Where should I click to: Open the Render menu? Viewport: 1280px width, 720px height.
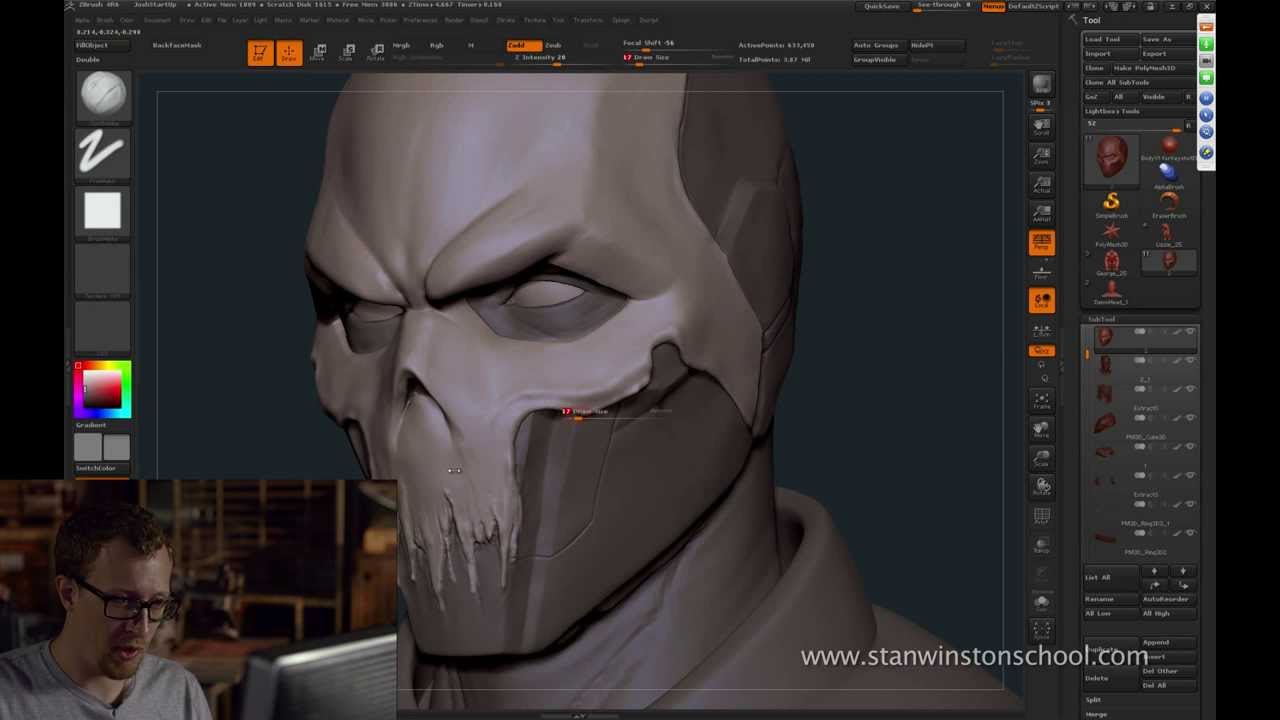pyautogui.click(x=454, y=20)
